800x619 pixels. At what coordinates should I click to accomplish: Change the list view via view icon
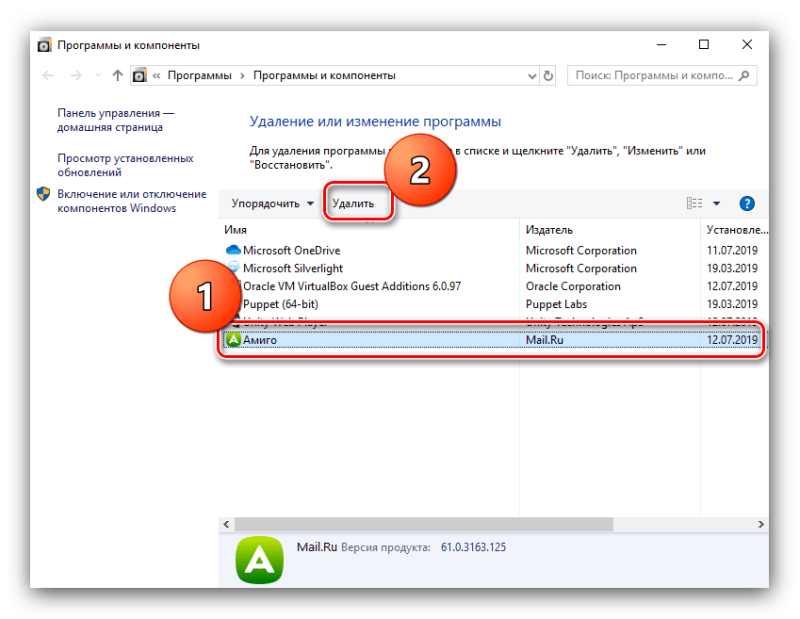[694, 204]
